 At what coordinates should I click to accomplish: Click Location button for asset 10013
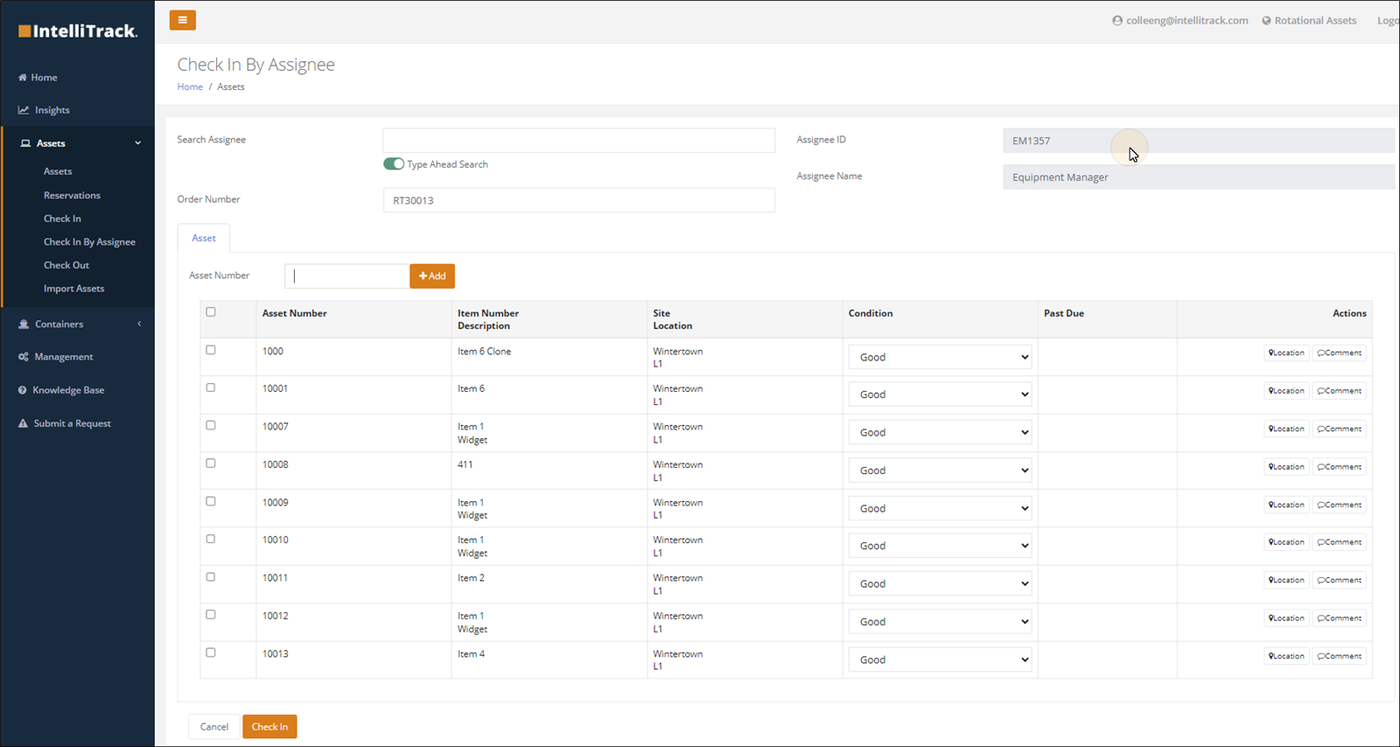click(x=1286, y=656)
